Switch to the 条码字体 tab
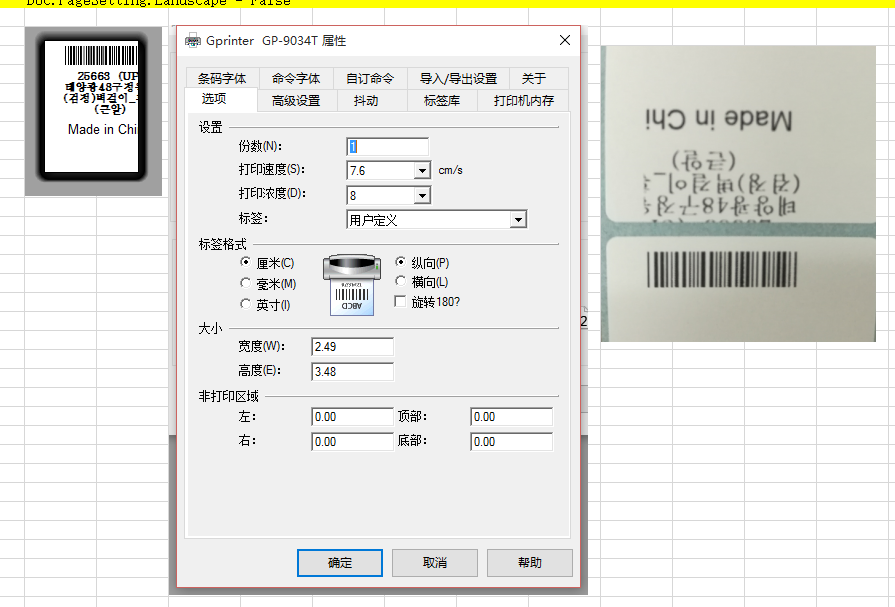895x607 pixels. pyautogui.click(x=222, y=78)
